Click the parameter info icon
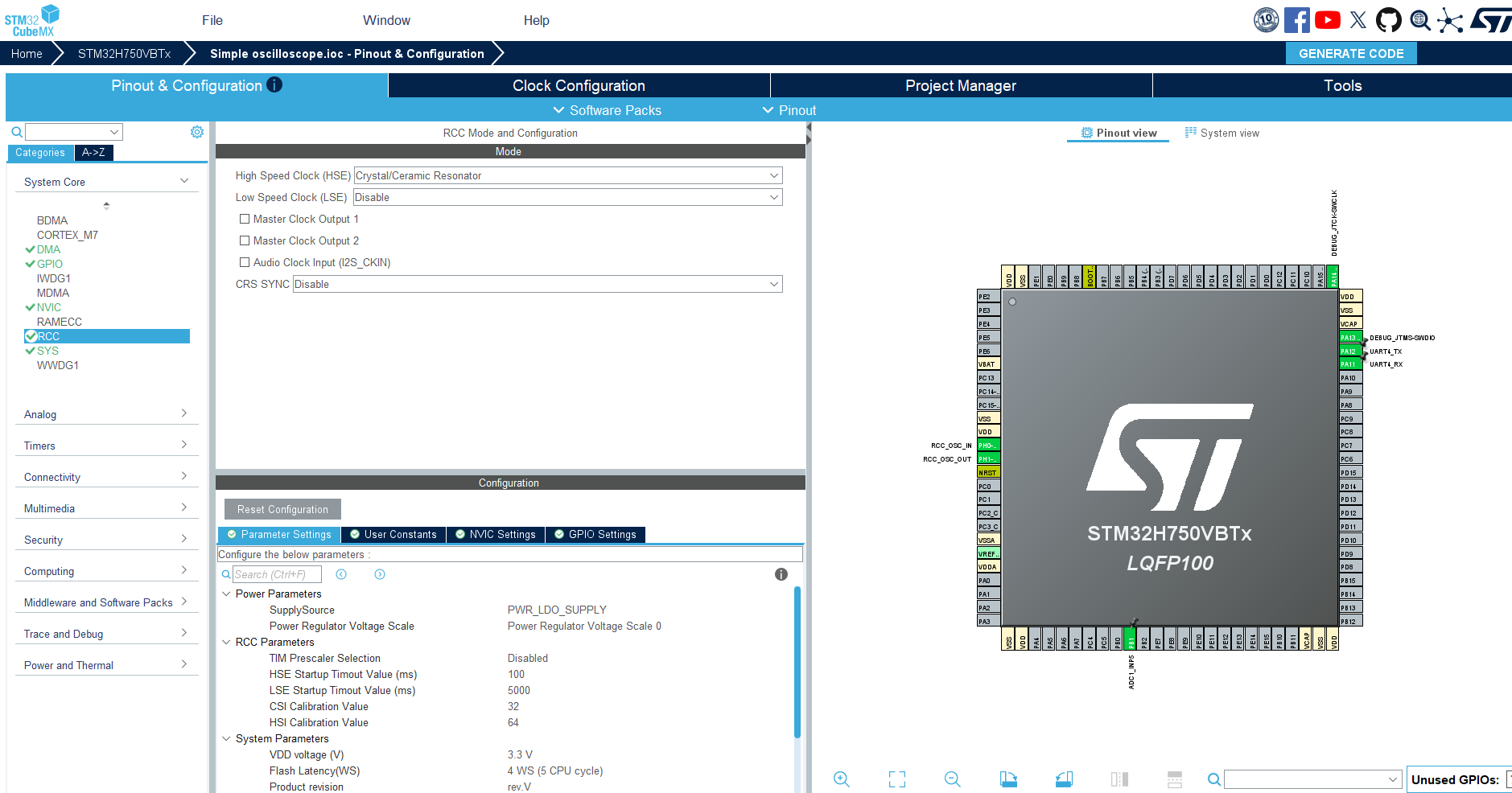Image resolution: width=1512 pixels, height=793 pixels. pos(781,574)
